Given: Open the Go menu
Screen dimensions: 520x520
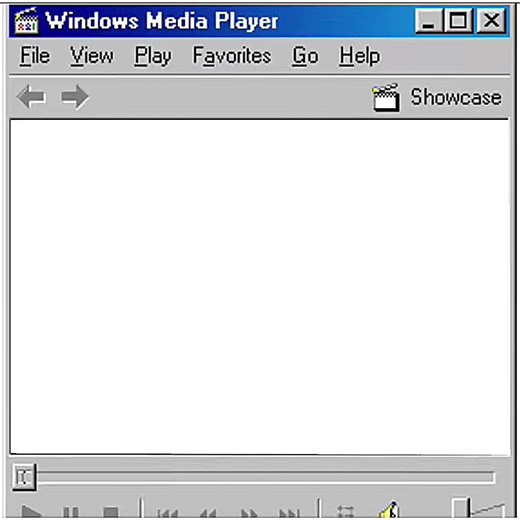Looking at the screenshot, I should [305, 56].
